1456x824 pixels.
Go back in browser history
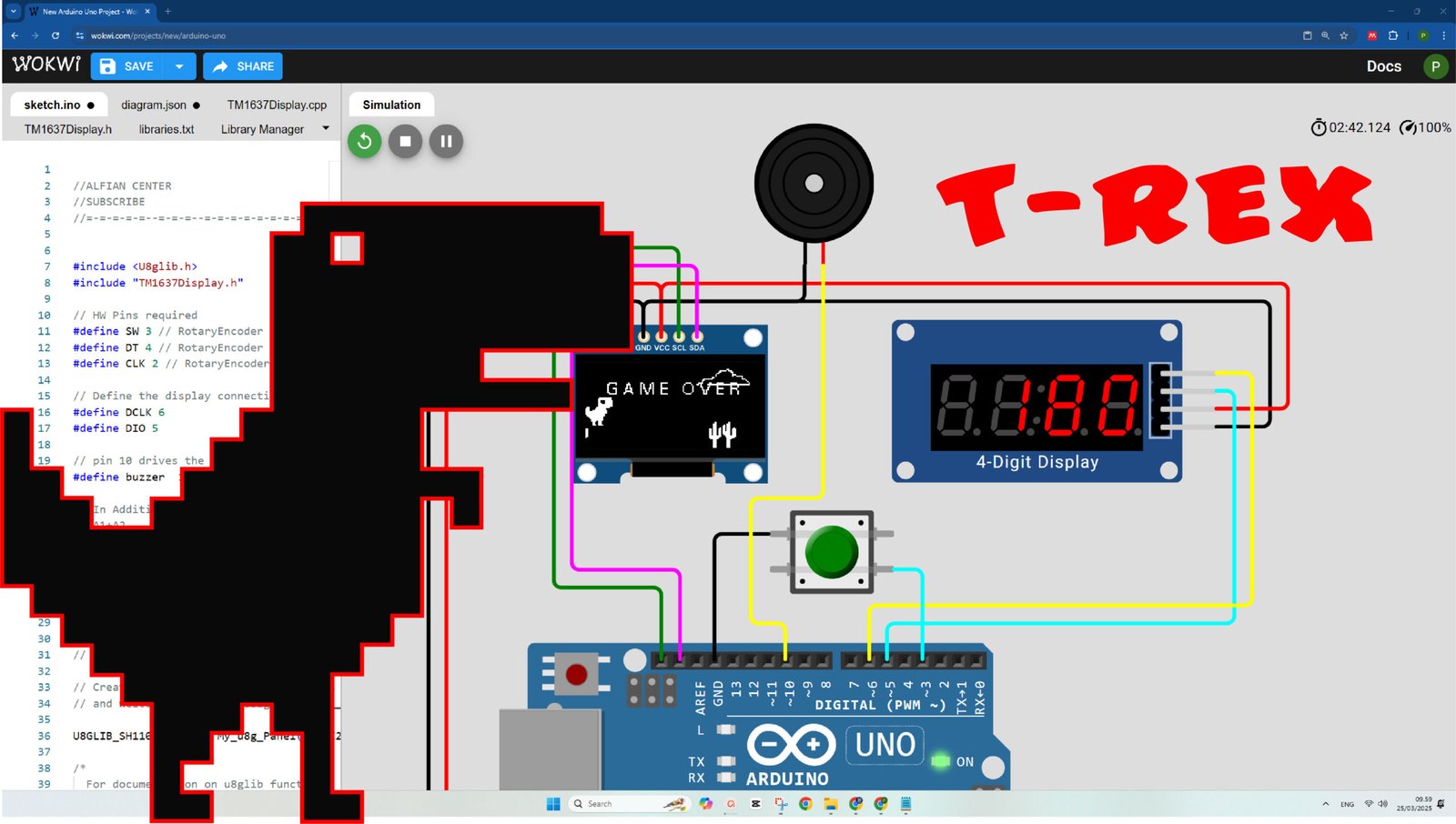click(x=15, y=35)
